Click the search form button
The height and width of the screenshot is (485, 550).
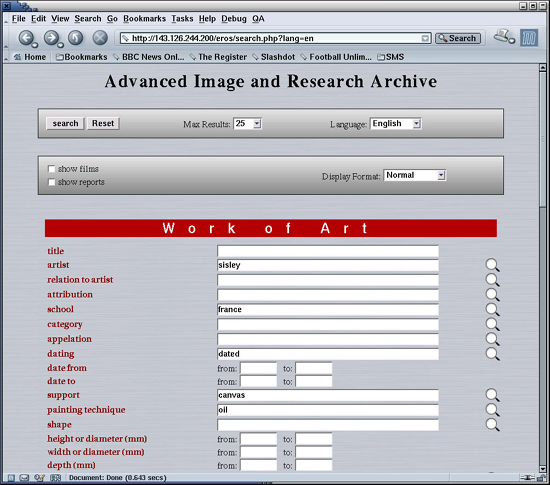65,123
